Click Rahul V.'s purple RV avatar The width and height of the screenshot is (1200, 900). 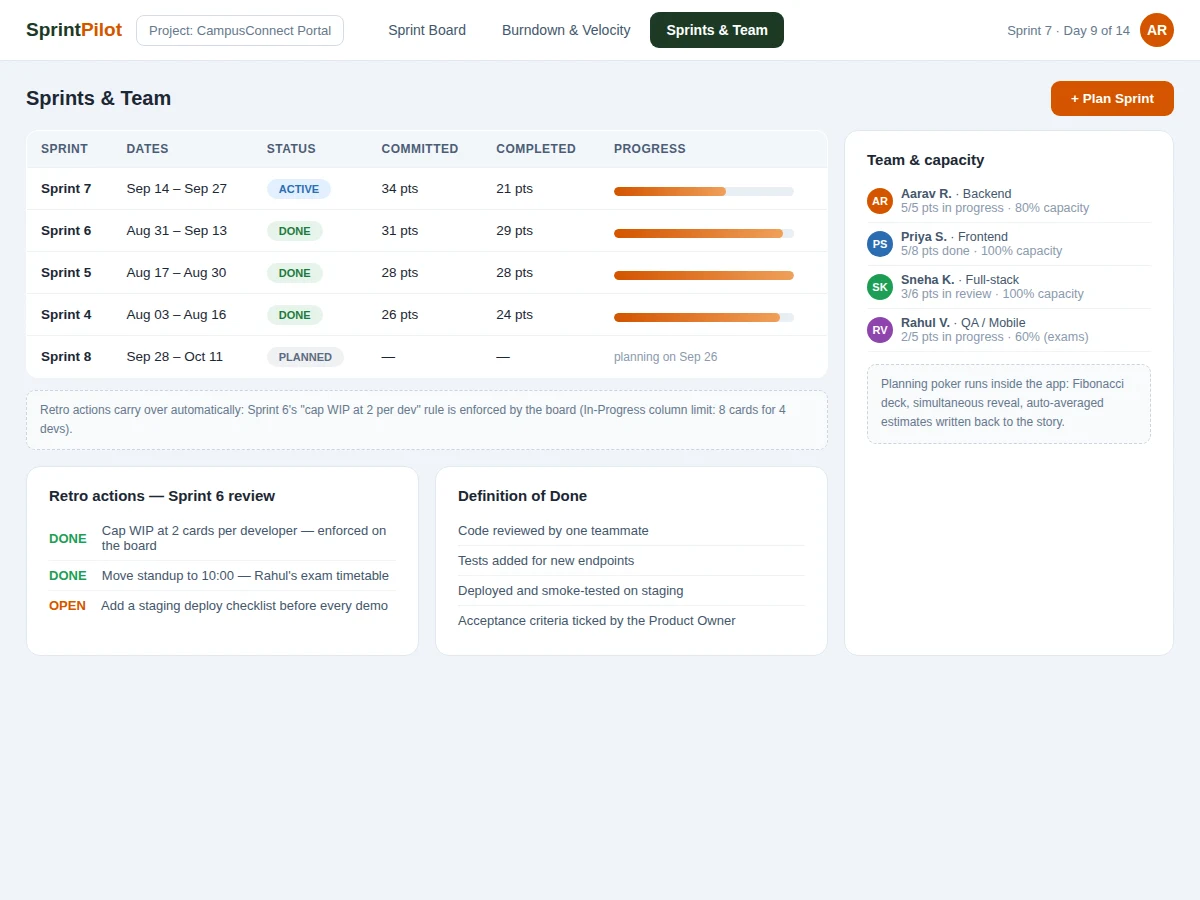click(880, 330)
